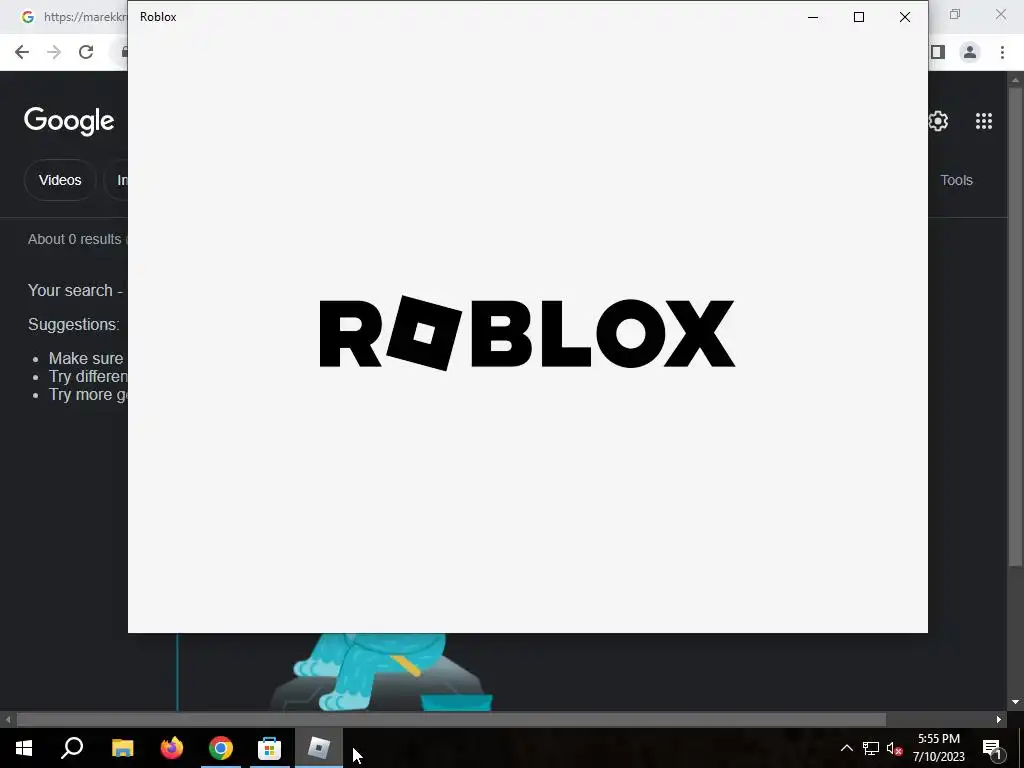Viewport: 1024px width, 768px height.
Task: Click the Google logo in Chrome
Action: pos(69,121)
